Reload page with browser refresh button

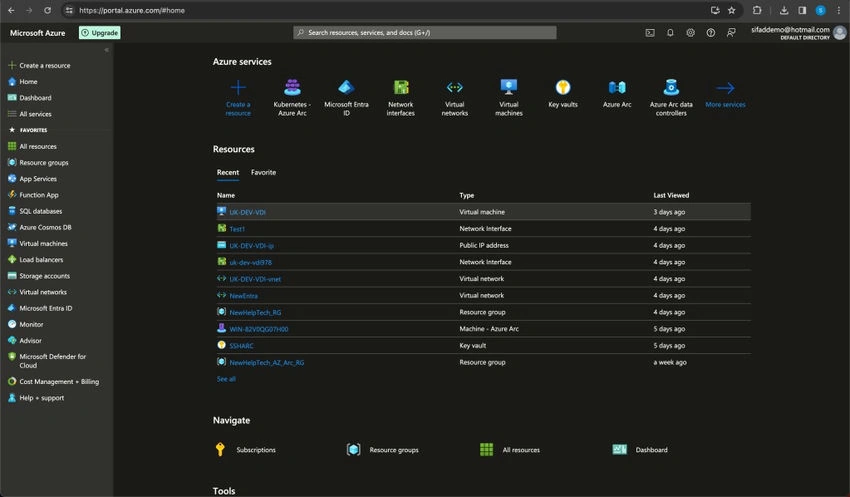[x=48, y=10]
